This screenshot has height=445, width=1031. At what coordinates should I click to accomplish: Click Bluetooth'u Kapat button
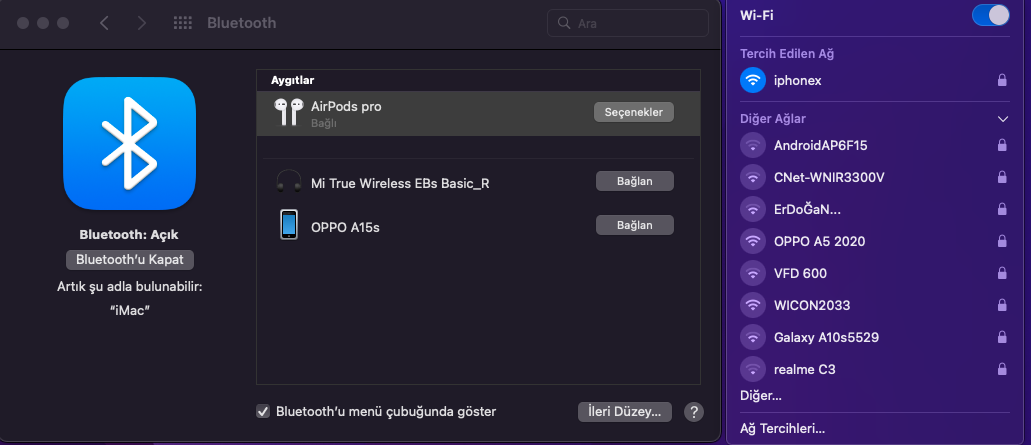(x=130, y=259)
